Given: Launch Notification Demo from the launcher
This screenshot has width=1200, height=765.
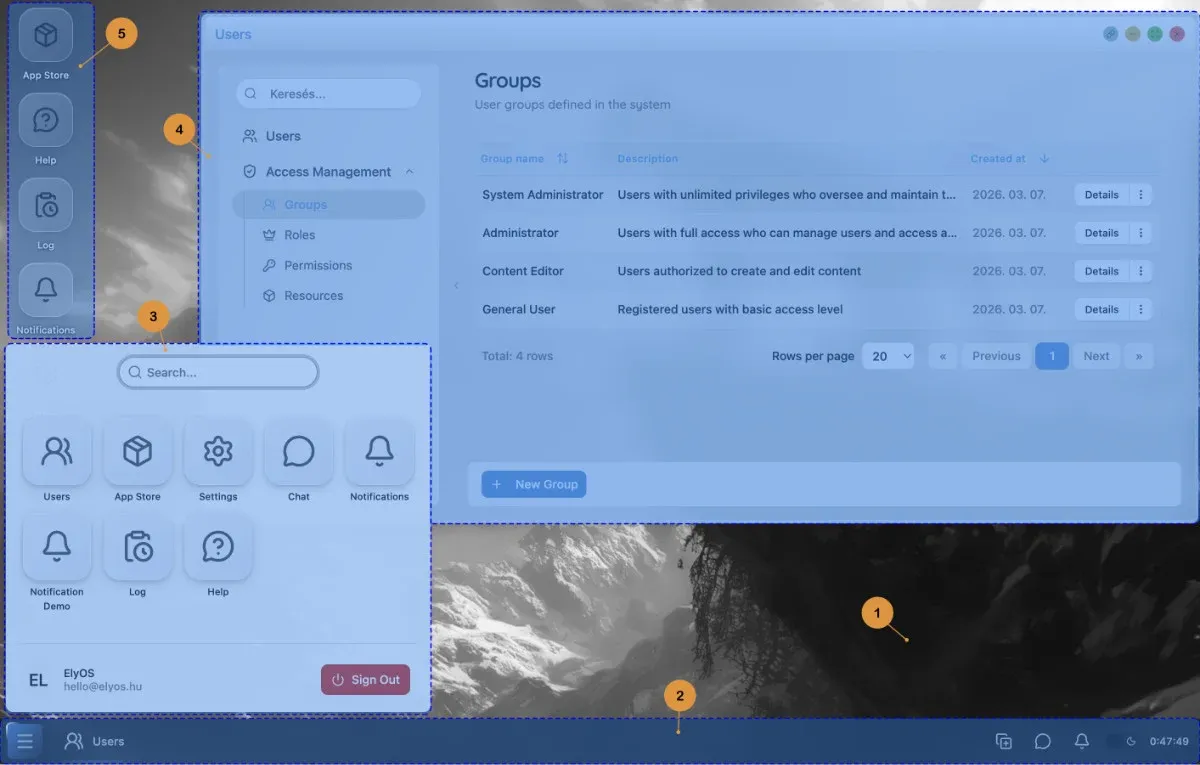Looking at the screenshot, I should pos(57,547).
